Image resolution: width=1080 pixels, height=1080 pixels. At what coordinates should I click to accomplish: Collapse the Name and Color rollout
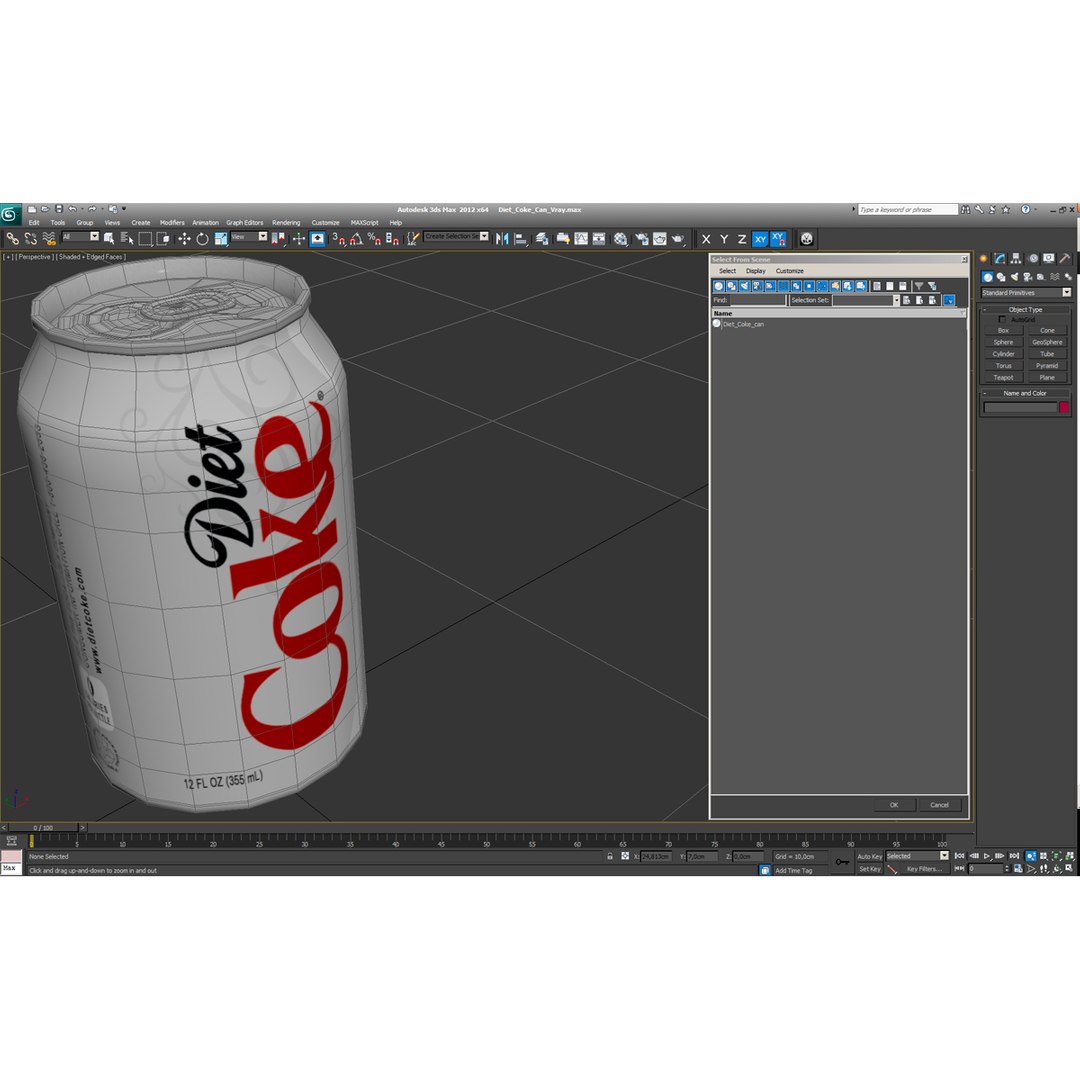pyautogui.click(x=1025, y=393)
